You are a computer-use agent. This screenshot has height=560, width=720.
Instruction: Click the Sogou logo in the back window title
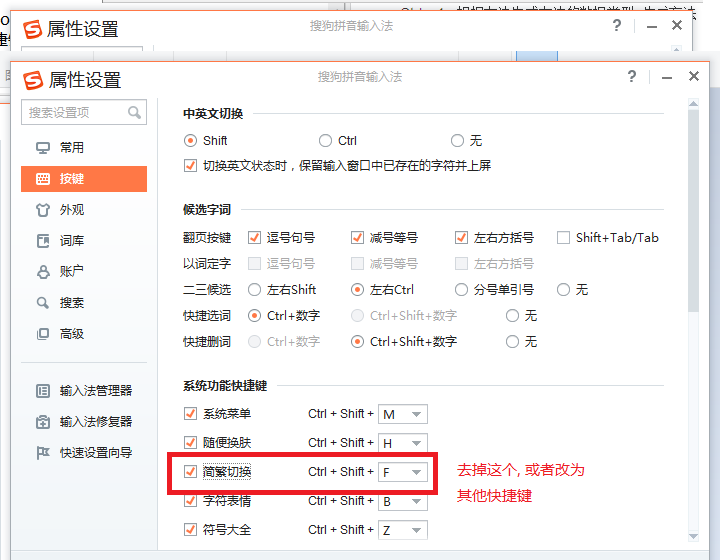[32, 29]
